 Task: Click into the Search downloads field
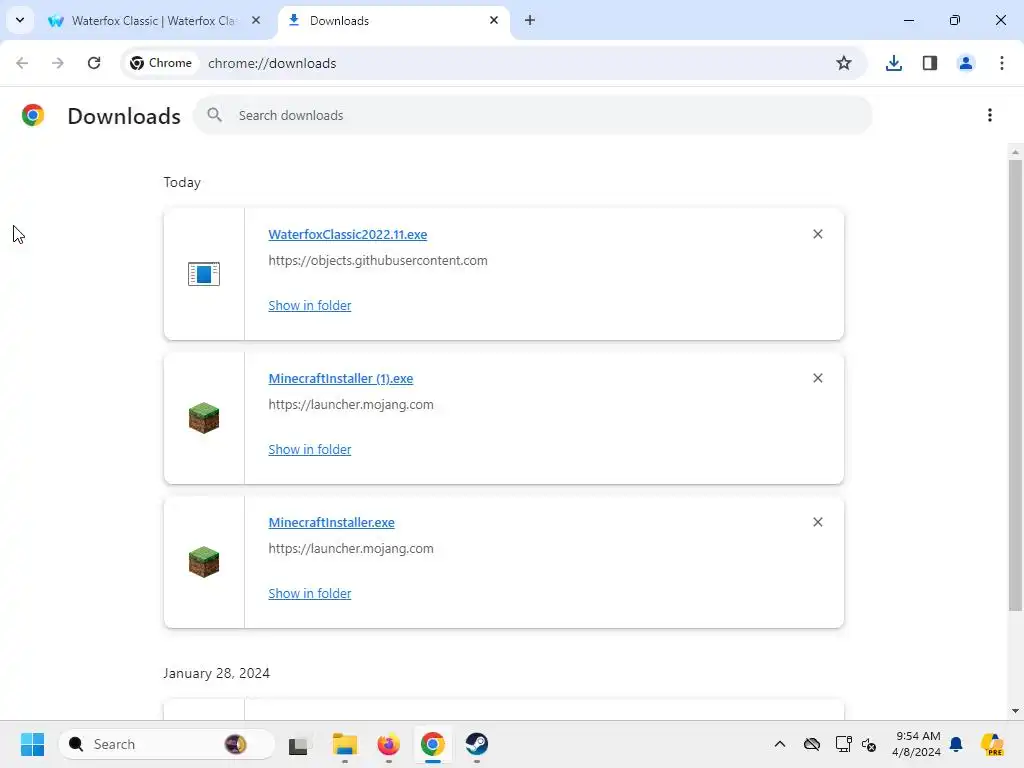[x=532, y=115]
